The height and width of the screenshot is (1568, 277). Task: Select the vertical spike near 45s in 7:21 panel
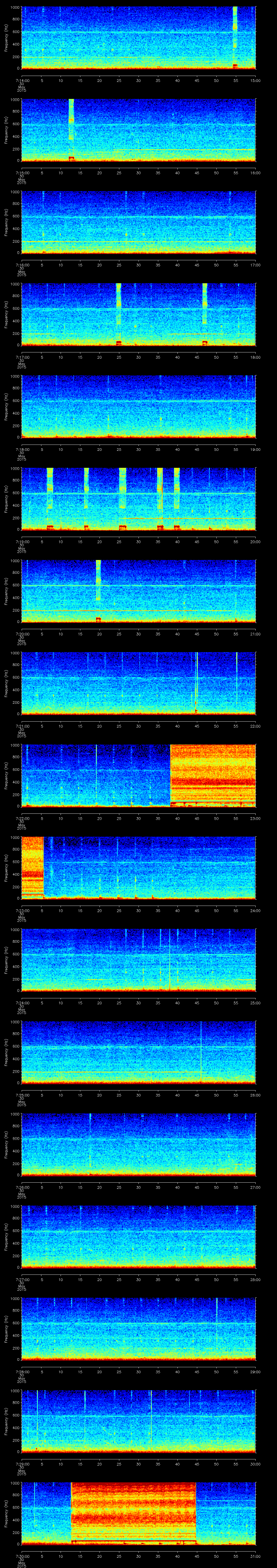[x=197, y=683]
